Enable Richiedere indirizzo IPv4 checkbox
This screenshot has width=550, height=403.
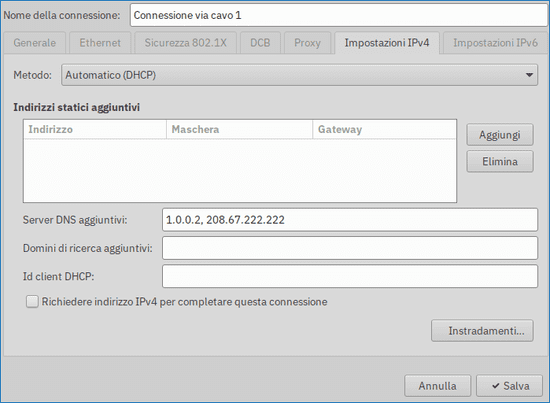tap(32, 302)
